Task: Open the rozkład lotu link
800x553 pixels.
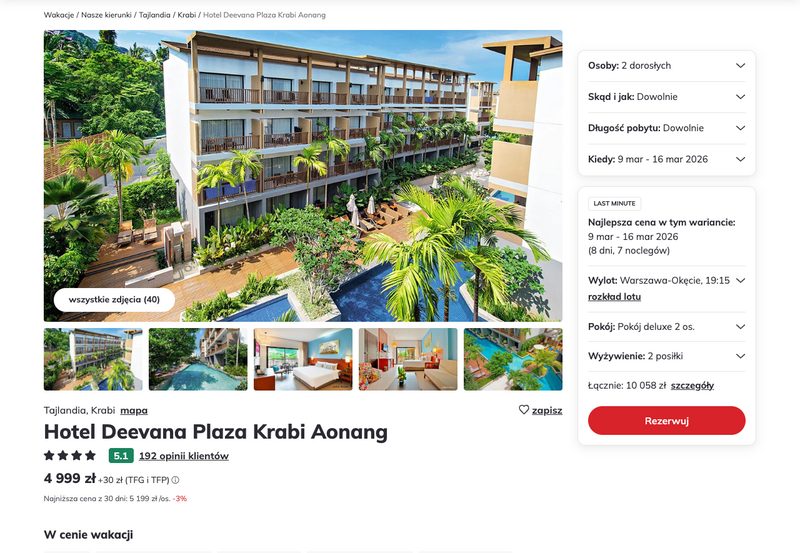Action: point(614,296)
